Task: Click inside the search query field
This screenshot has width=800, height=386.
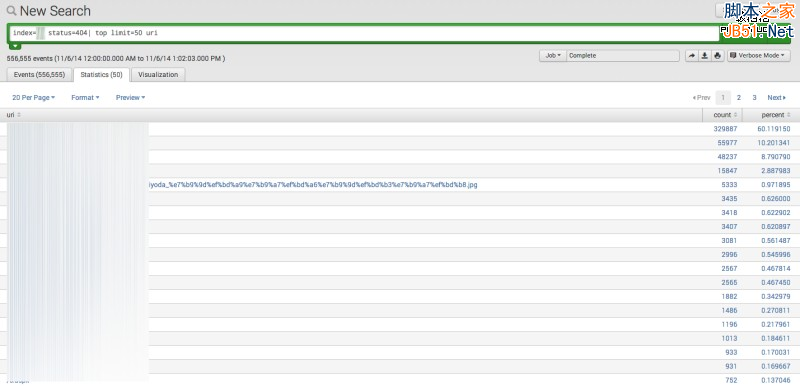Action: click(363, 33)
